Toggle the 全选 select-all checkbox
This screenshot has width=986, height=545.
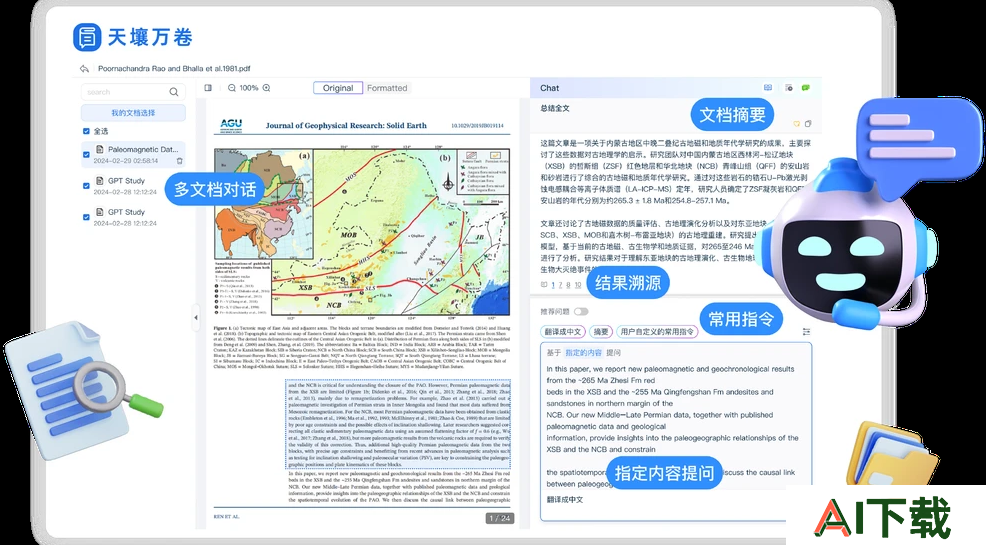(x=86, y=131)
